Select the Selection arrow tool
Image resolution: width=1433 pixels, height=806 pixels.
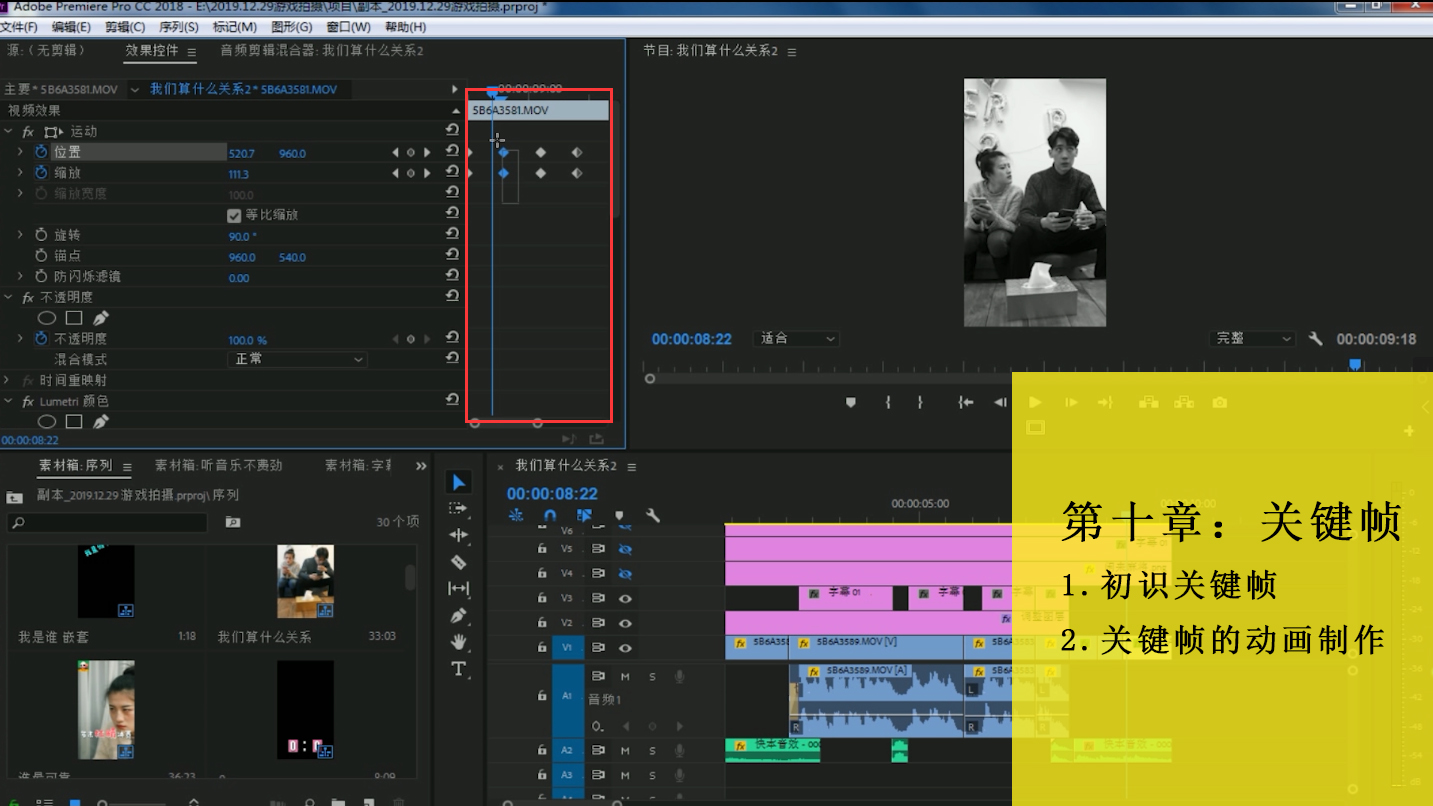[x=458, y=483]
